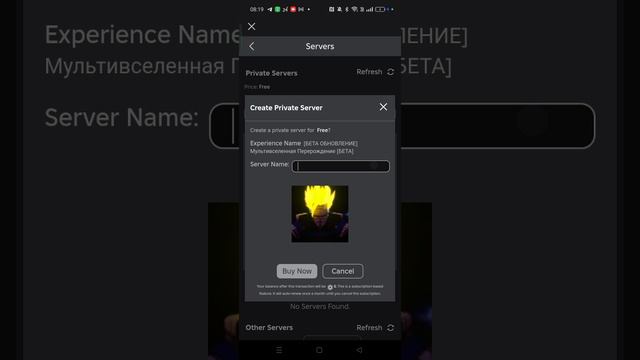
Task: Click the Servers page title
Action: click(320, 46)
